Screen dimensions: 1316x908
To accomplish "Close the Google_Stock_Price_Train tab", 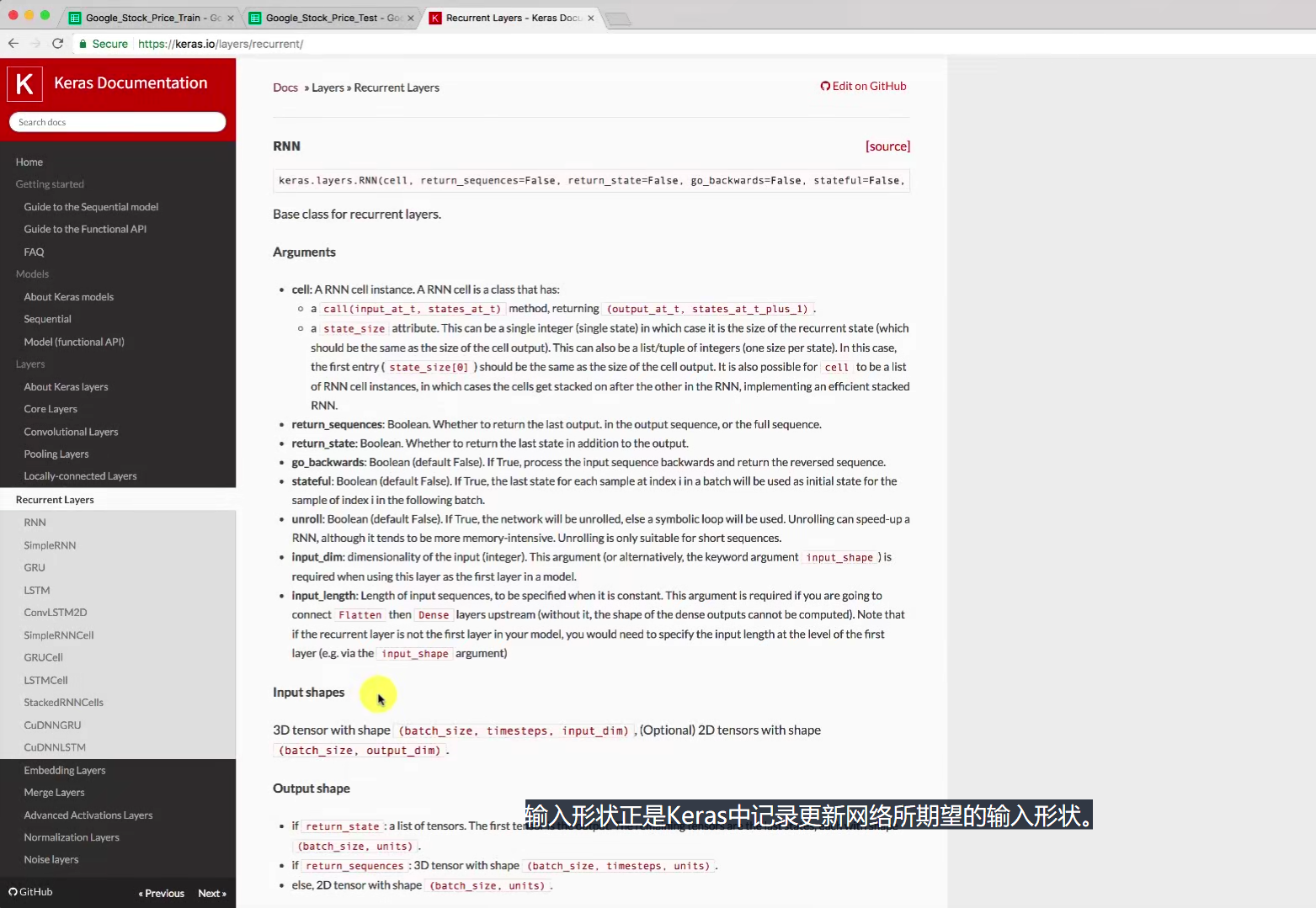I will 229,16.
